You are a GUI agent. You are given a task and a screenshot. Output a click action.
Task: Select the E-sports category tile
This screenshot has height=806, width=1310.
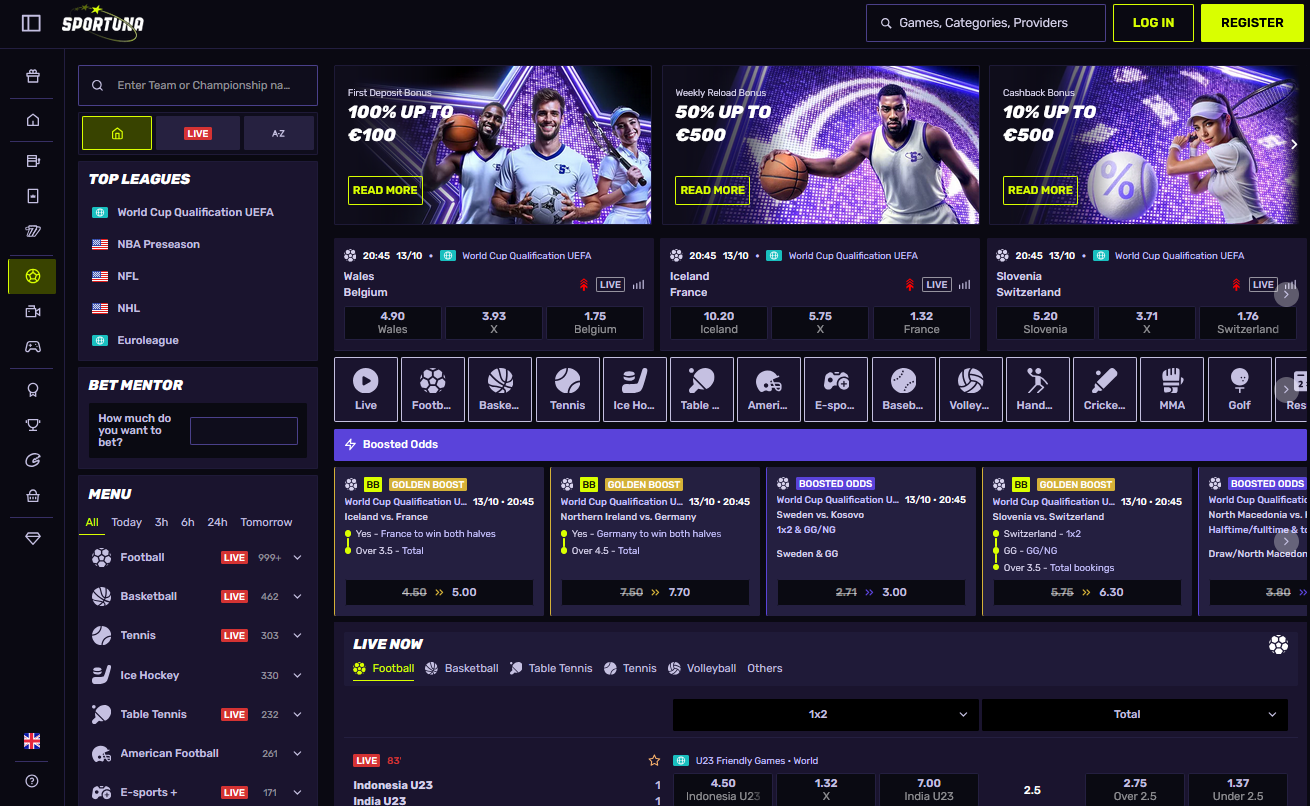[836, 389]
